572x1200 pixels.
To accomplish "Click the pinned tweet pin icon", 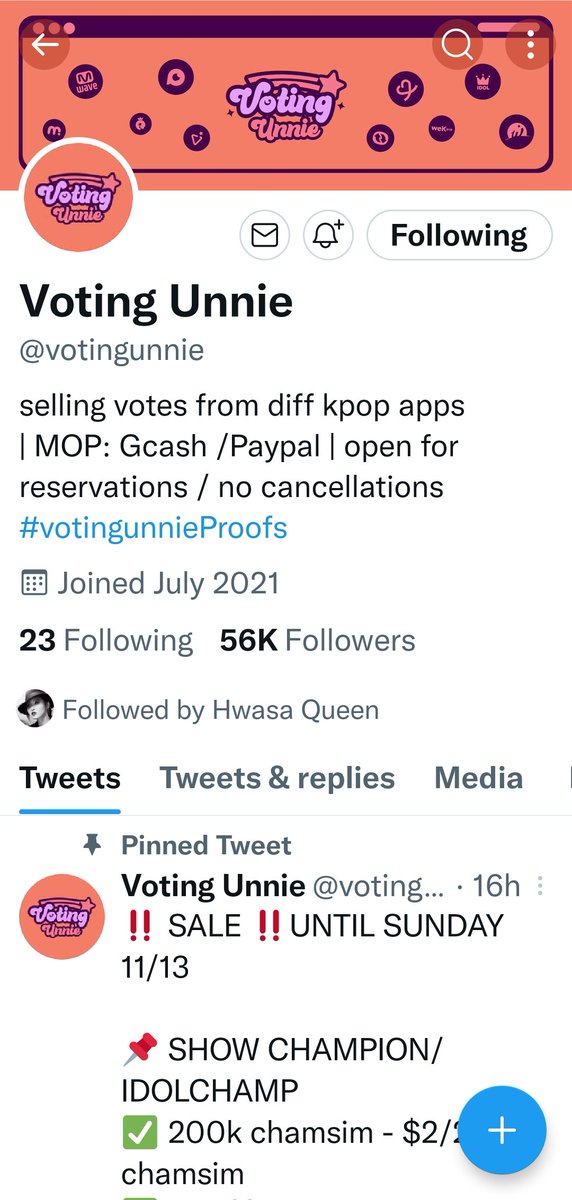I will 93,846.
